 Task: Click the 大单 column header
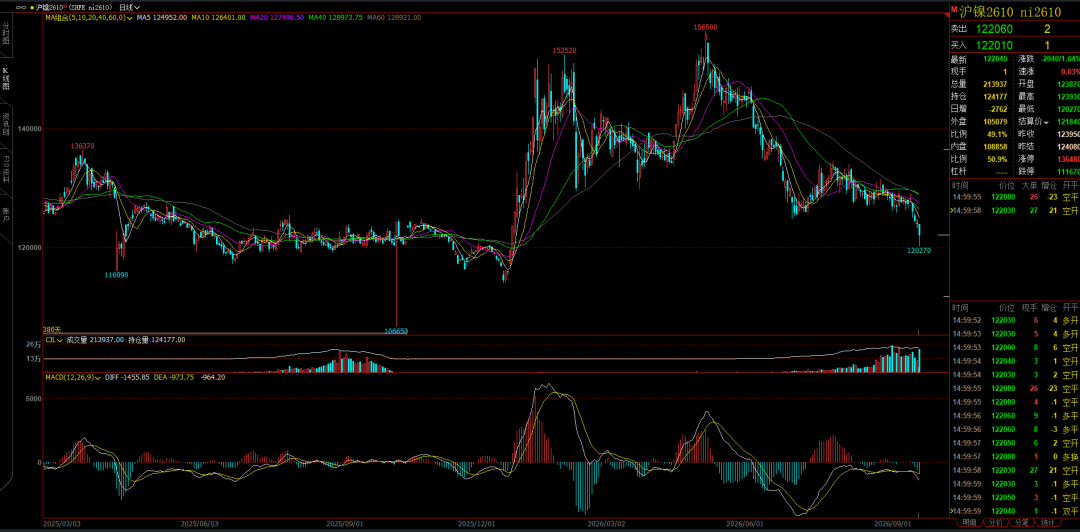(x=1030, y=185)
